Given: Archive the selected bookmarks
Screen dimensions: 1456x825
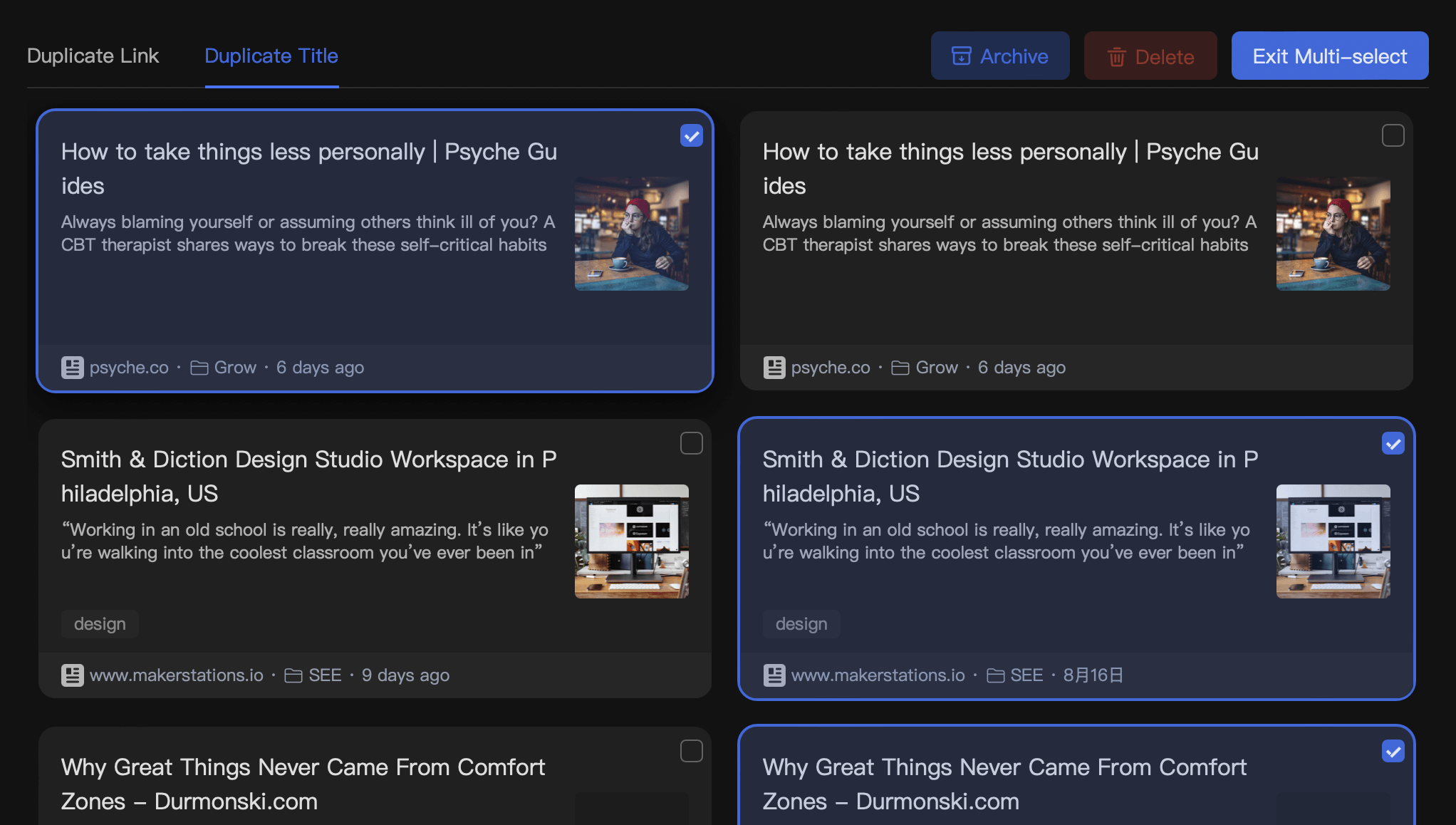Looking at the screenshot, I should (999, 56).
